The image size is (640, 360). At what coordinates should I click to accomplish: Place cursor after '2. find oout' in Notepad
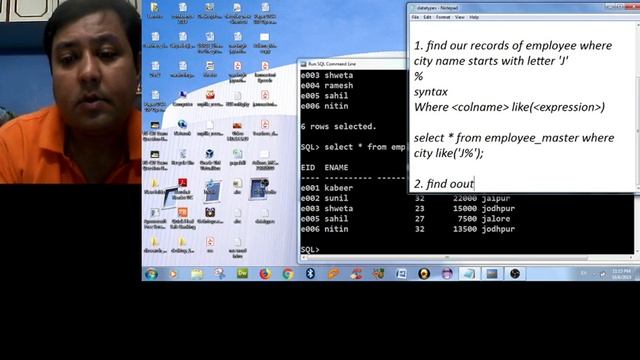point(474,184)
